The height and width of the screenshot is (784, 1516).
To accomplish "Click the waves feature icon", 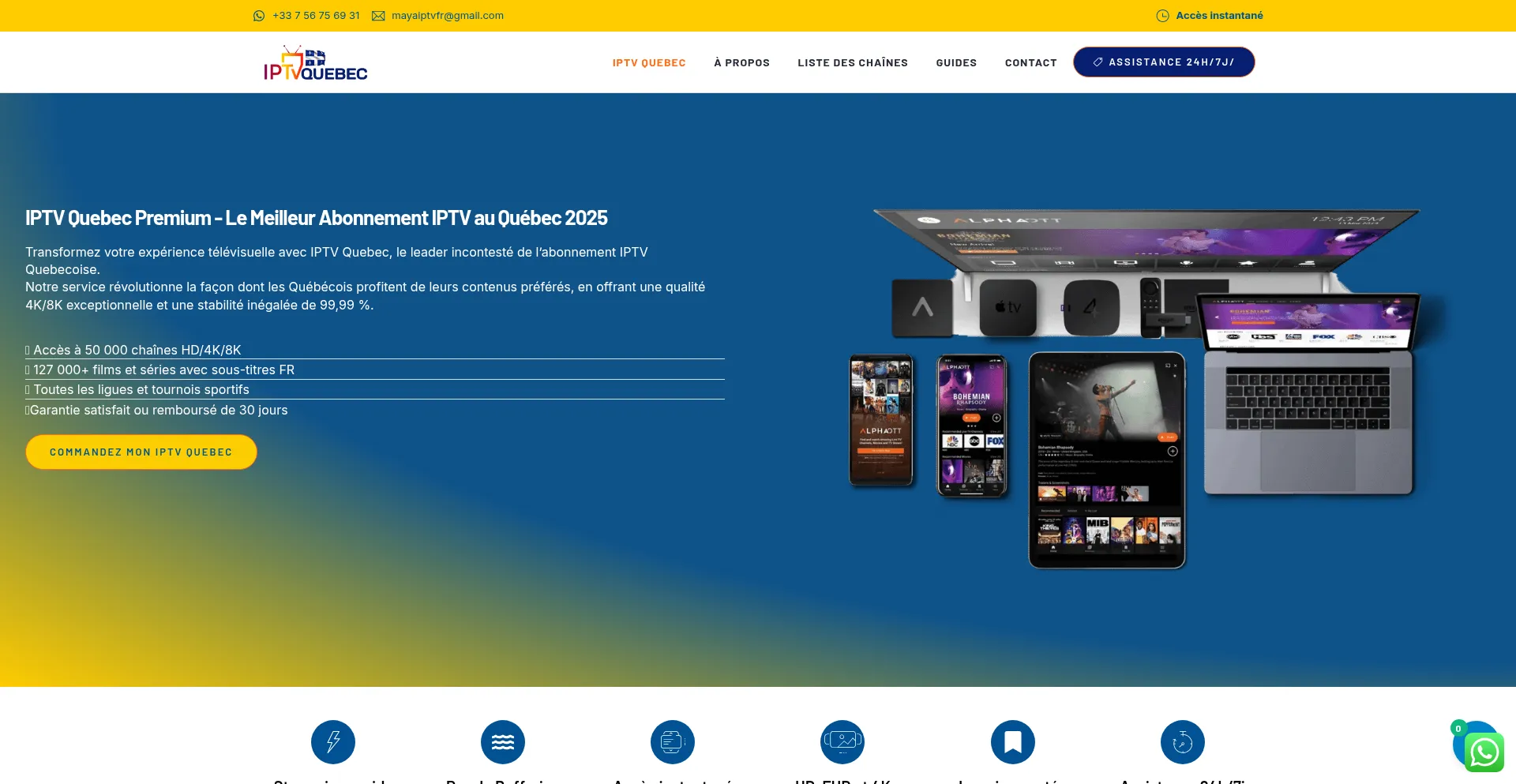I will (503, 742).
